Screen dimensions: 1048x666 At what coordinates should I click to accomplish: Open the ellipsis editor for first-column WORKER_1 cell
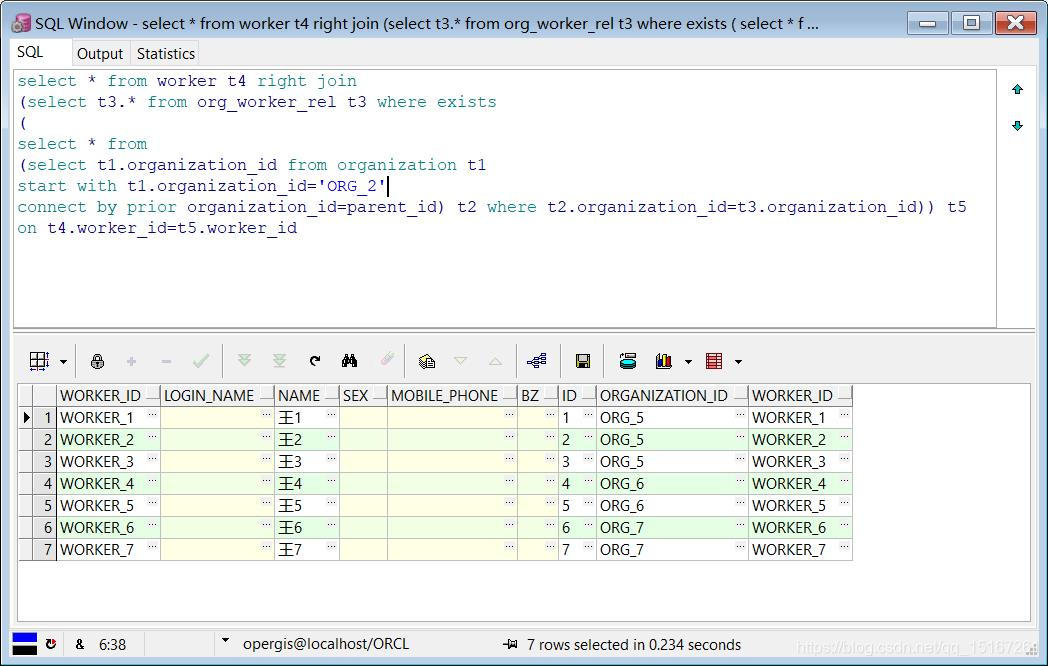click(152, 415)
